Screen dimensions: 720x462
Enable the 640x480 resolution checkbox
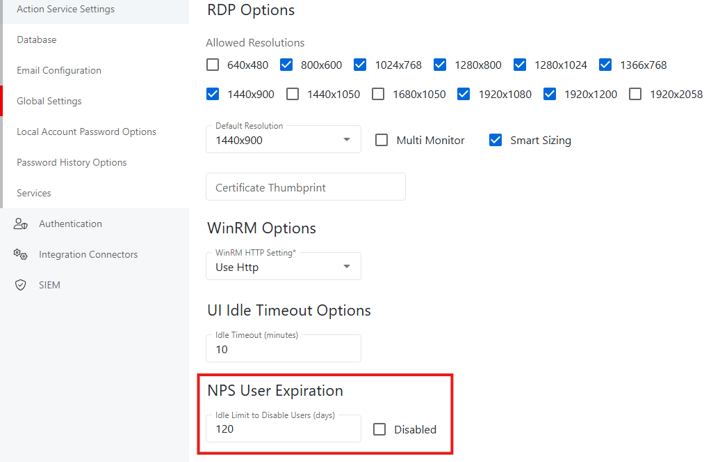point(212,65)
